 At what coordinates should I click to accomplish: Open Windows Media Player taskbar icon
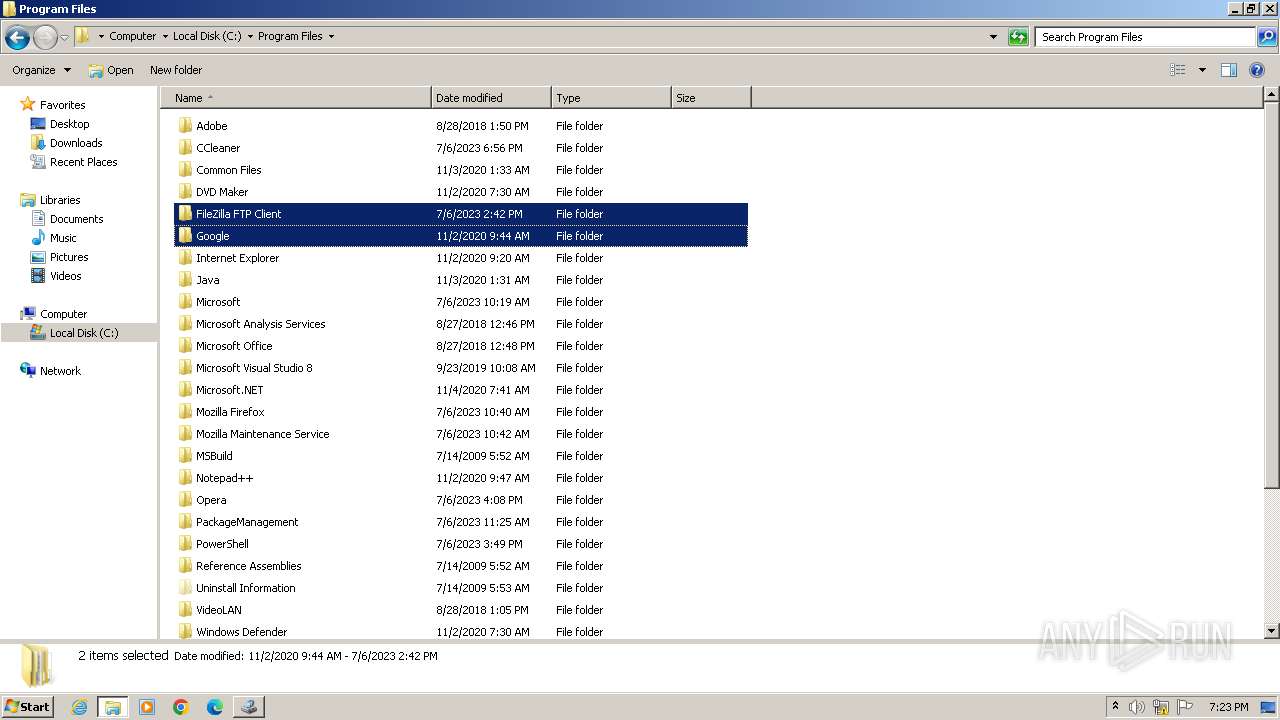[x=147, y=707]
